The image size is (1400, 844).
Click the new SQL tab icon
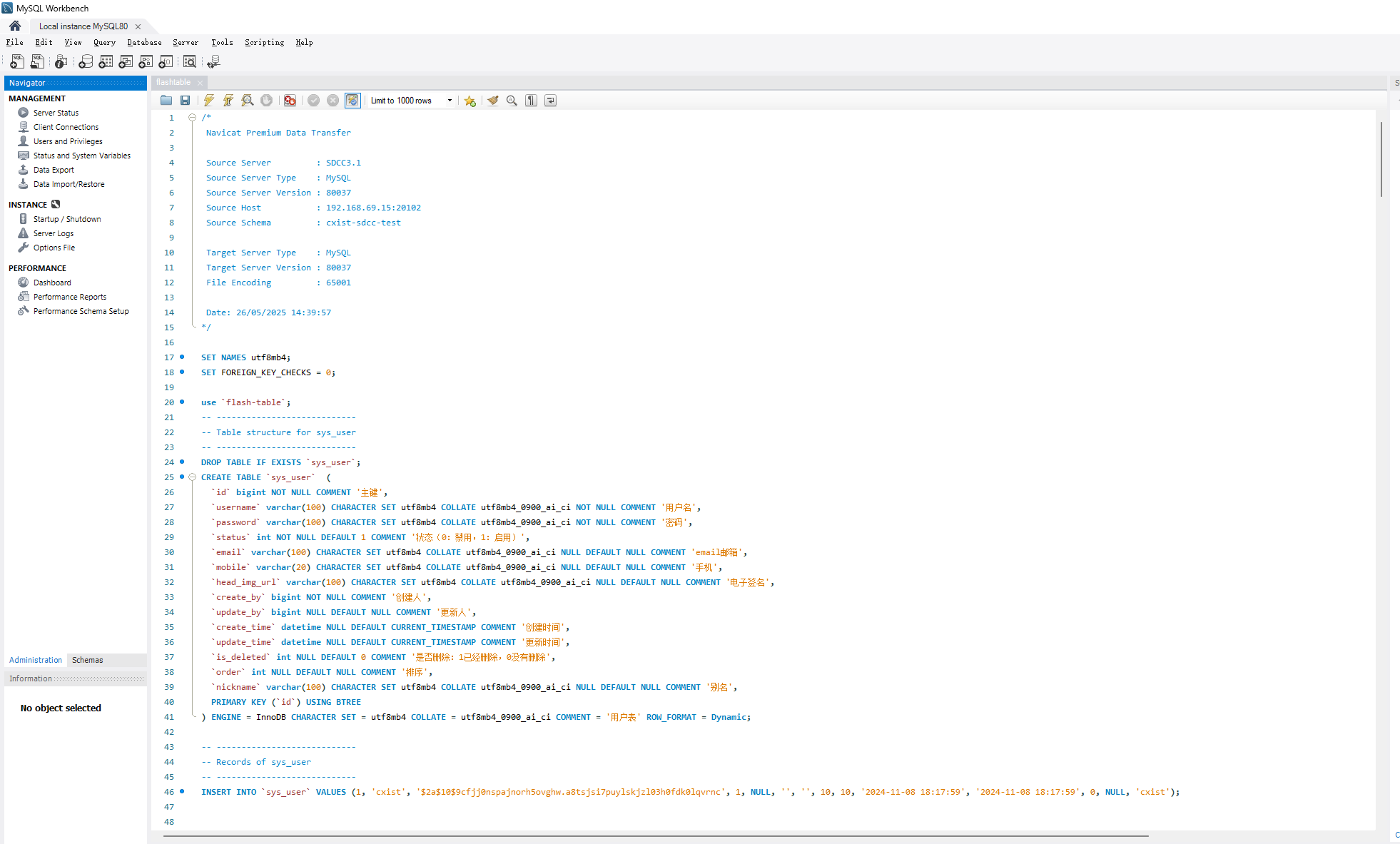pos(17,62)
